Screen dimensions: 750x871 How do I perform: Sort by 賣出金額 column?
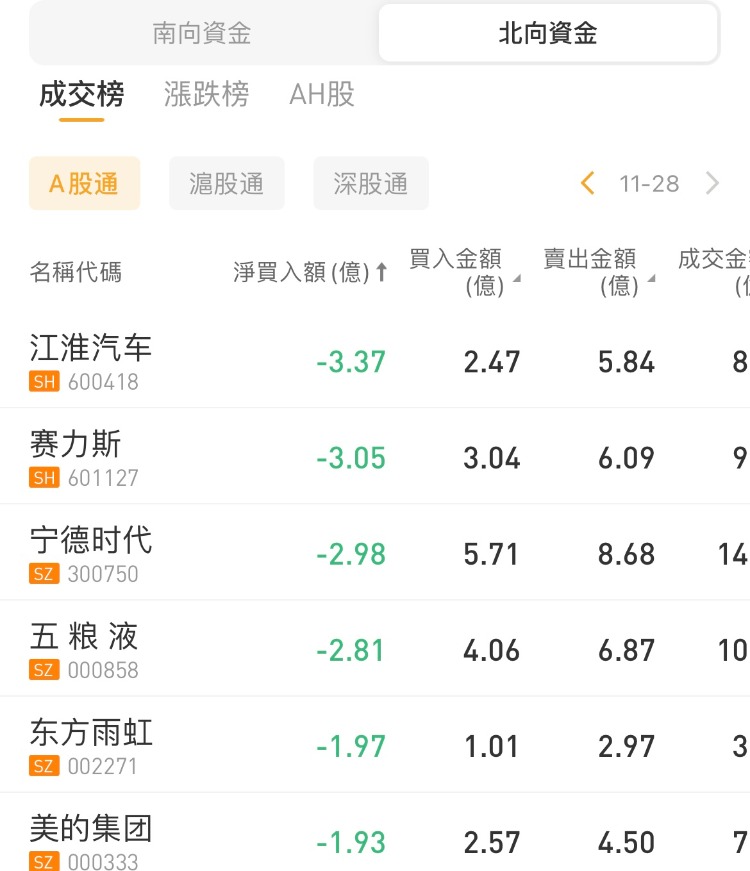pyautogui.click(x=597, y=272)
